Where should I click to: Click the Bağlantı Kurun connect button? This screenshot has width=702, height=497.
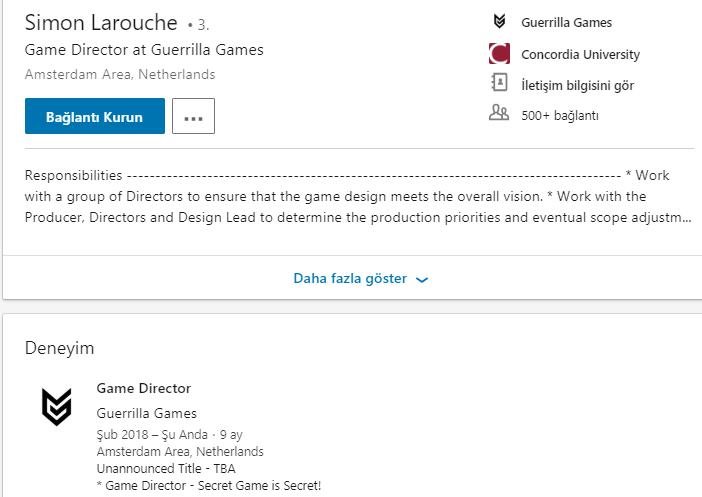point(95,116)
